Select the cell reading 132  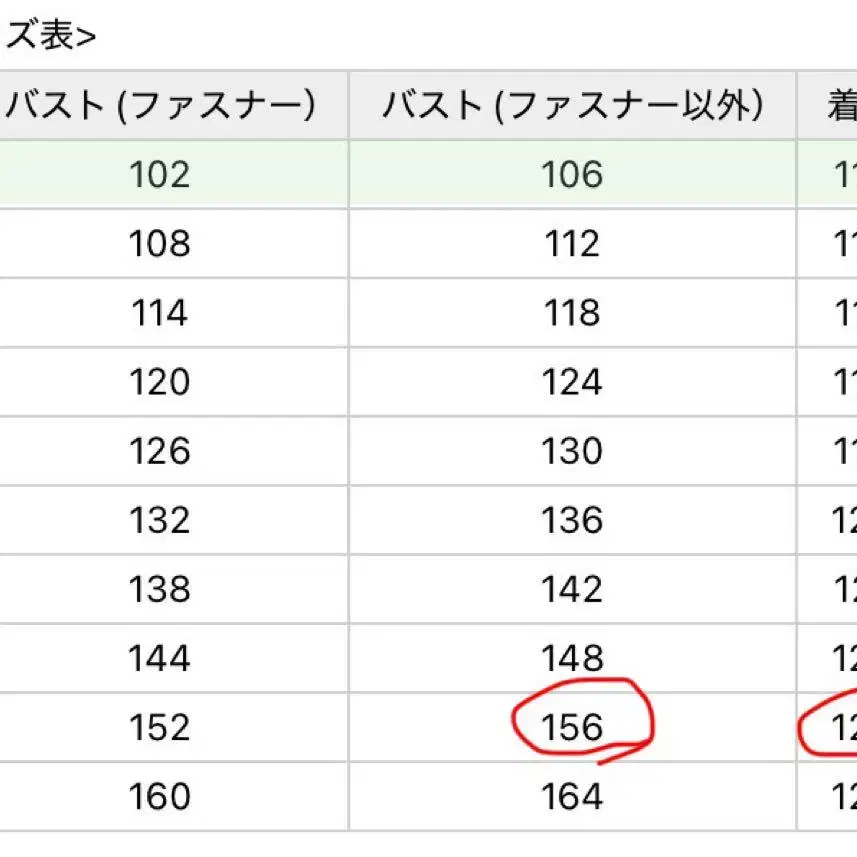160,520
